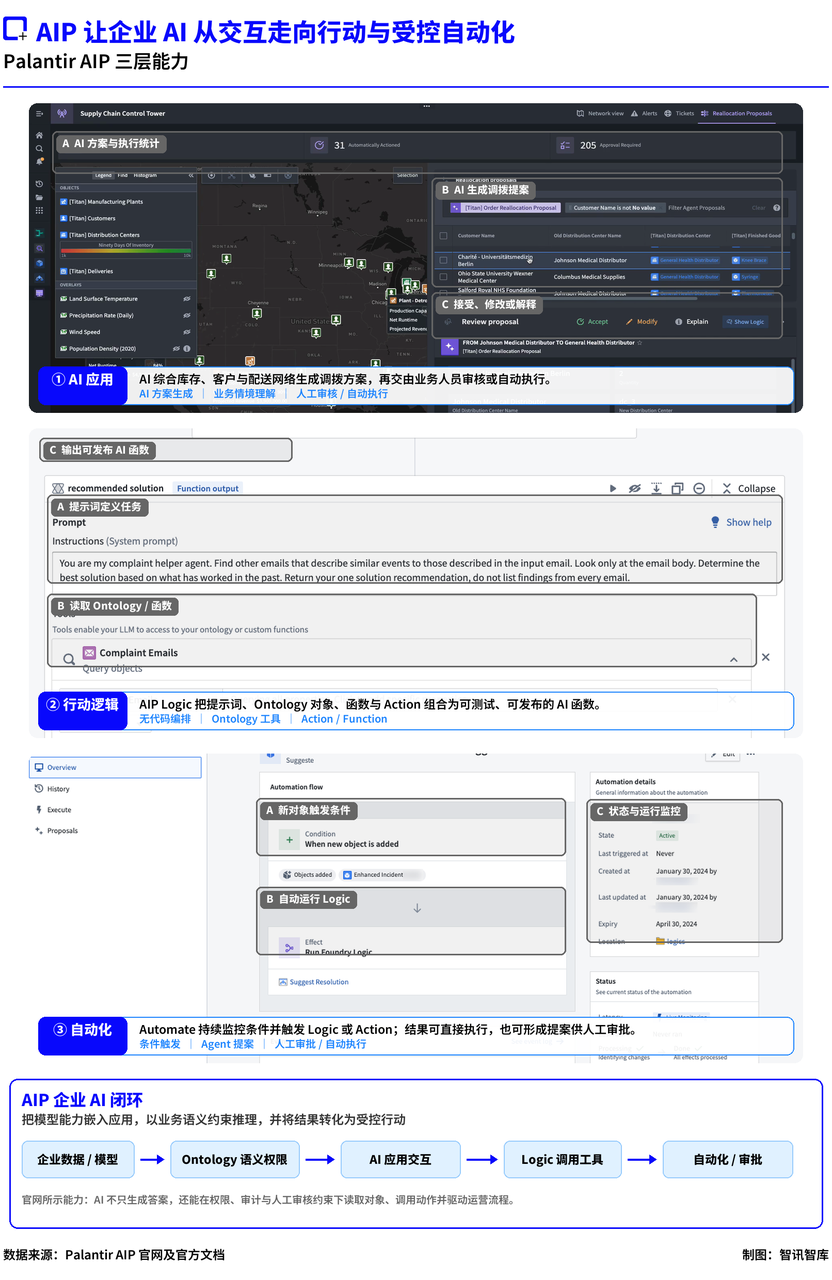Open the Tickets tab

680,113
